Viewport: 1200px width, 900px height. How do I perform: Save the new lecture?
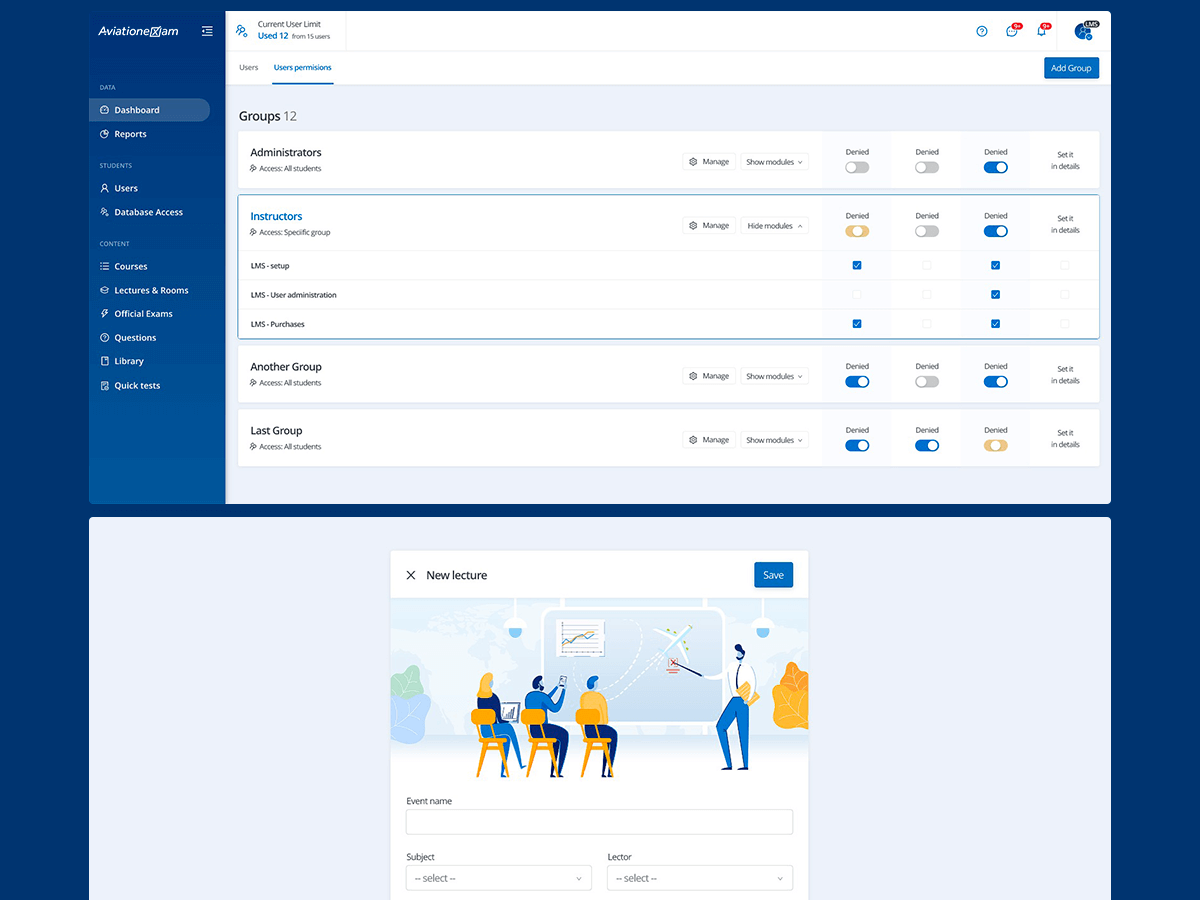(773, 575)
